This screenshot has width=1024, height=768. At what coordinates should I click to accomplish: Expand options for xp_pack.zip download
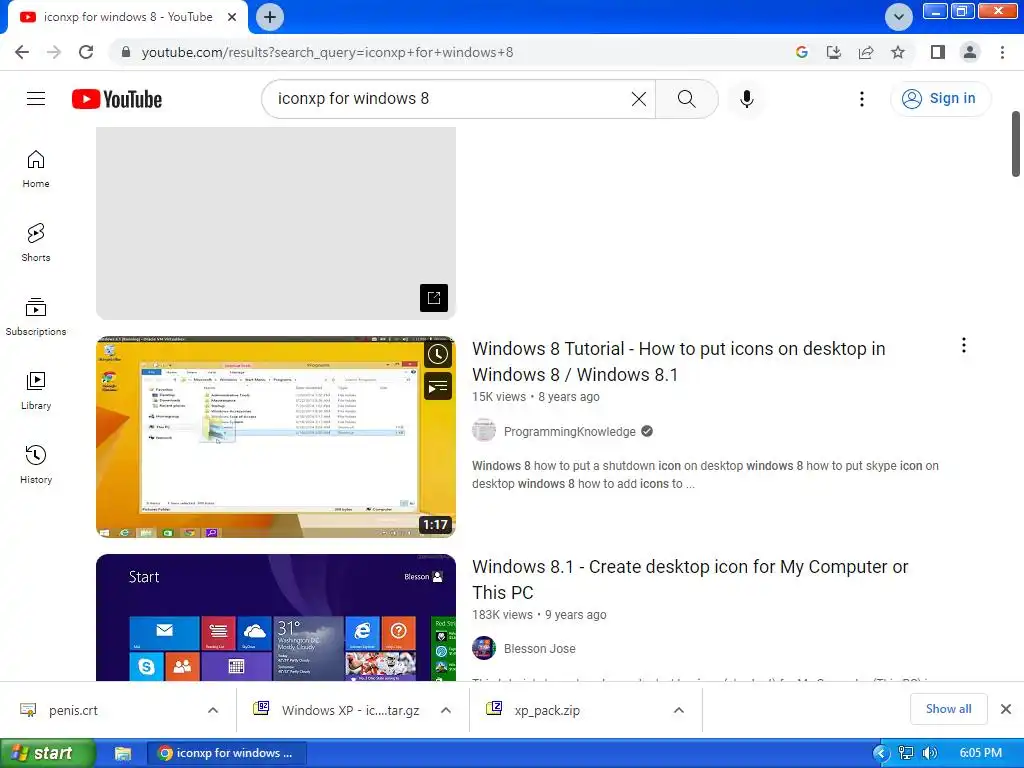pos(679,711)
